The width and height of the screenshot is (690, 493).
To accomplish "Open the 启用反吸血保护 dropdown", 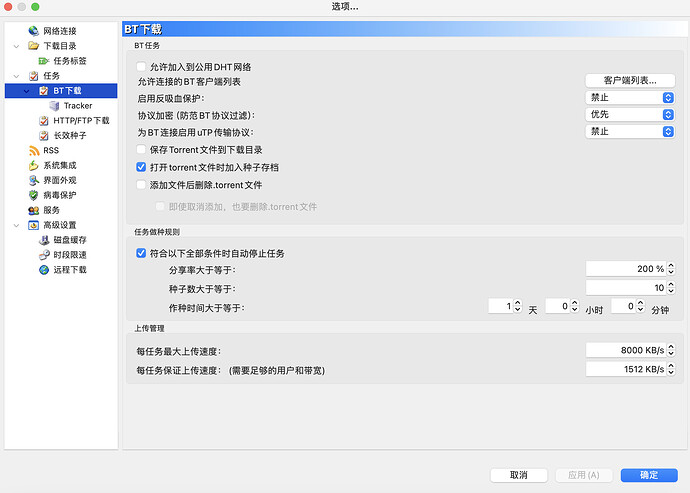I will (629, 98).
